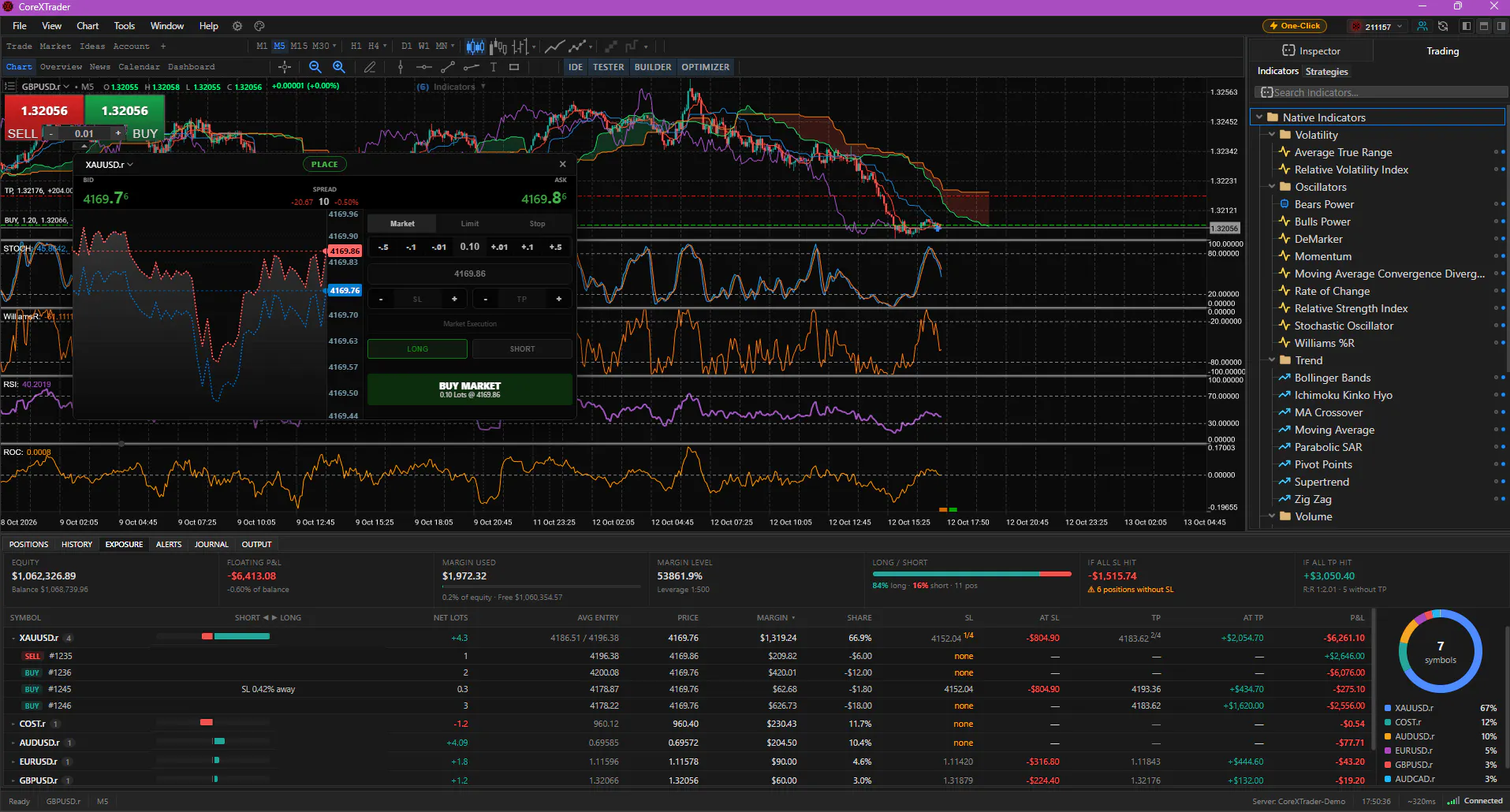Switch to the HISTORY tab
The image size is (1510, 812).
(x=76, y=544)
